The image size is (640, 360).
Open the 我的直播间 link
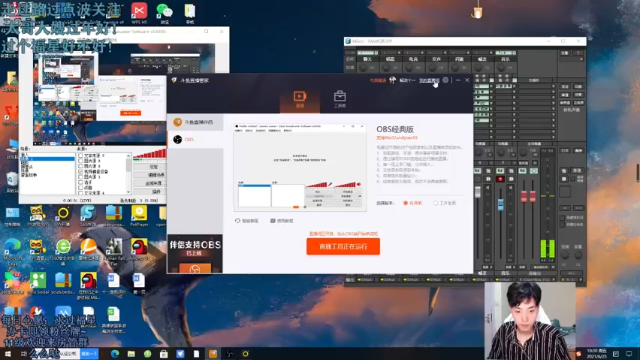[x=429, y=80]
